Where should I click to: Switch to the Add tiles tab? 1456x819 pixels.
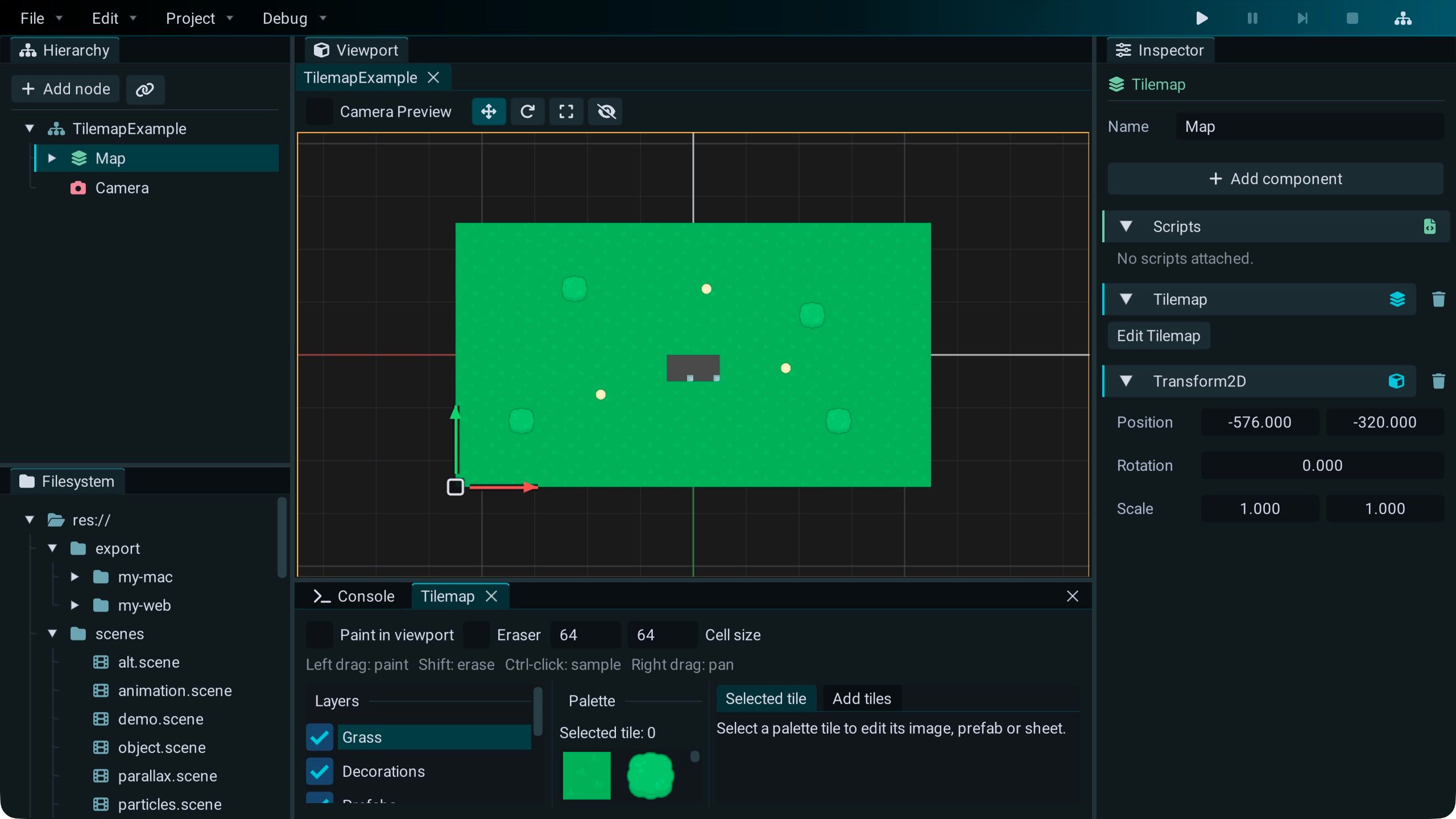pyautogui.click(x=862, y=698)
